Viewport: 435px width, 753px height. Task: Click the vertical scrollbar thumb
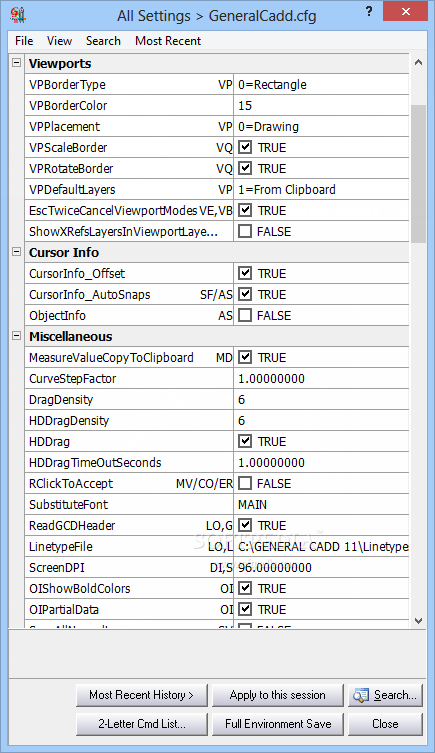[x=418, y=174]
